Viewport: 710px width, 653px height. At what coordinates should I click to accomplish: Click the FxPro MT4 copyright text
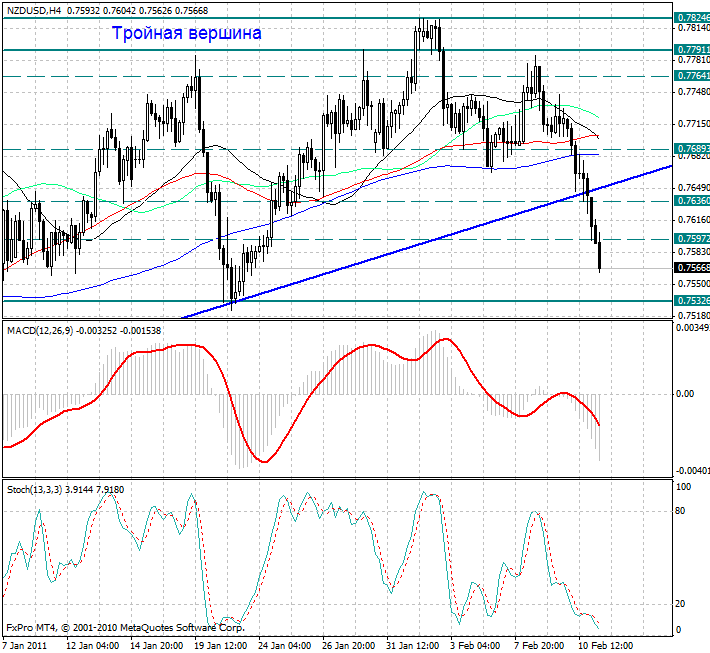click(125, 628)
